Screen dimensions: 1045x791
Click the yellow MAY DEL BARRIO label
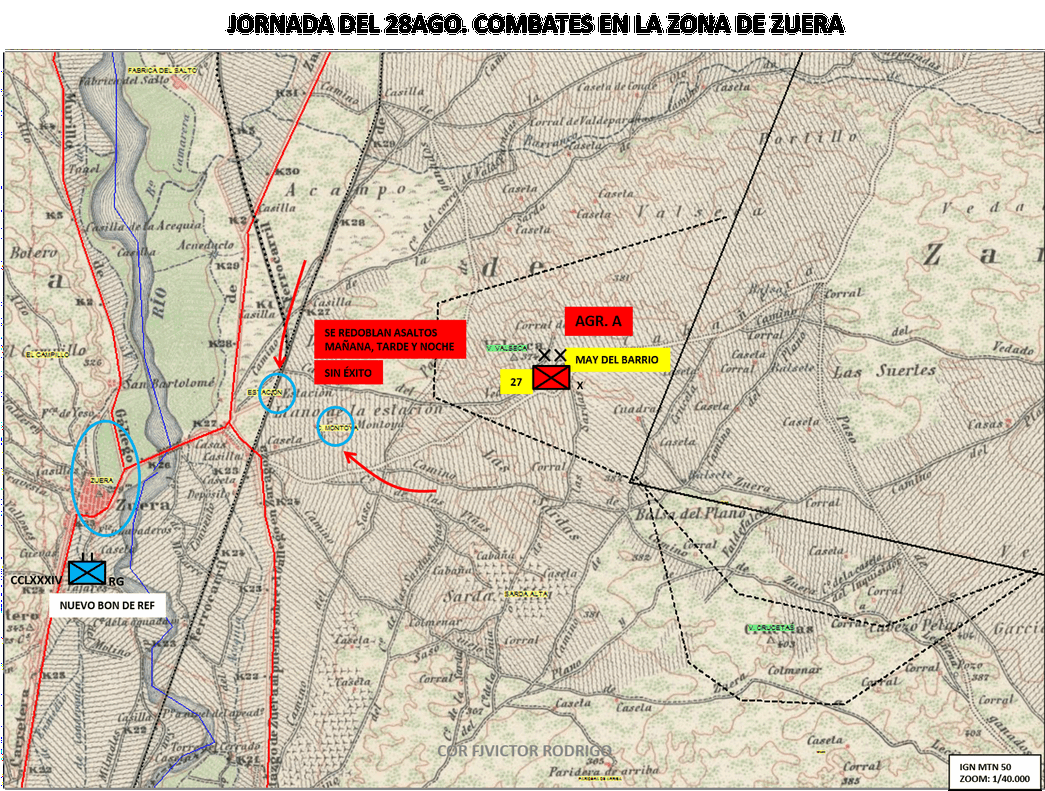point(616,360)
